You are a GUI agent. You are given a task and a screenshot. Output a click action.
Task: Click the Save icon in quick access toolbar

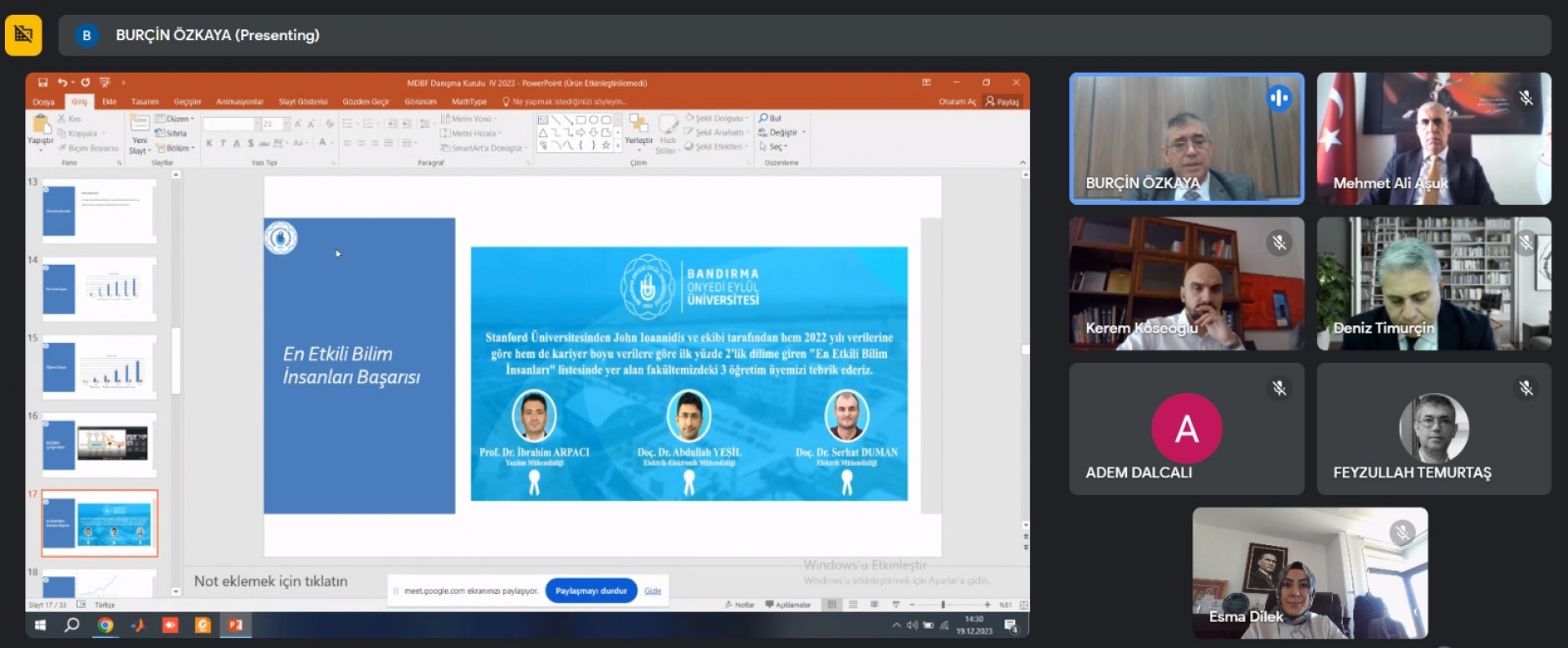[42, 83]
